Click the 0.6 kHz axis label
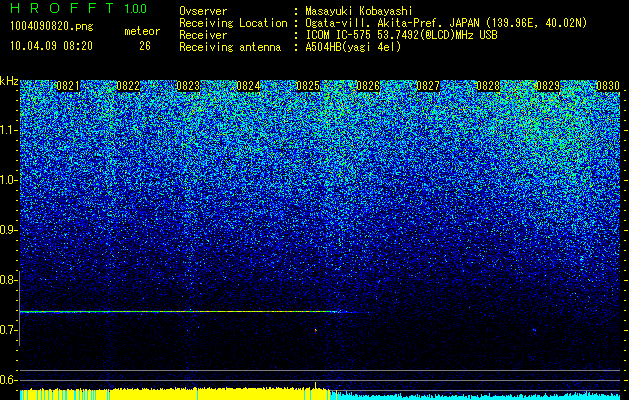Screen dimensions: 629x400 7,380
